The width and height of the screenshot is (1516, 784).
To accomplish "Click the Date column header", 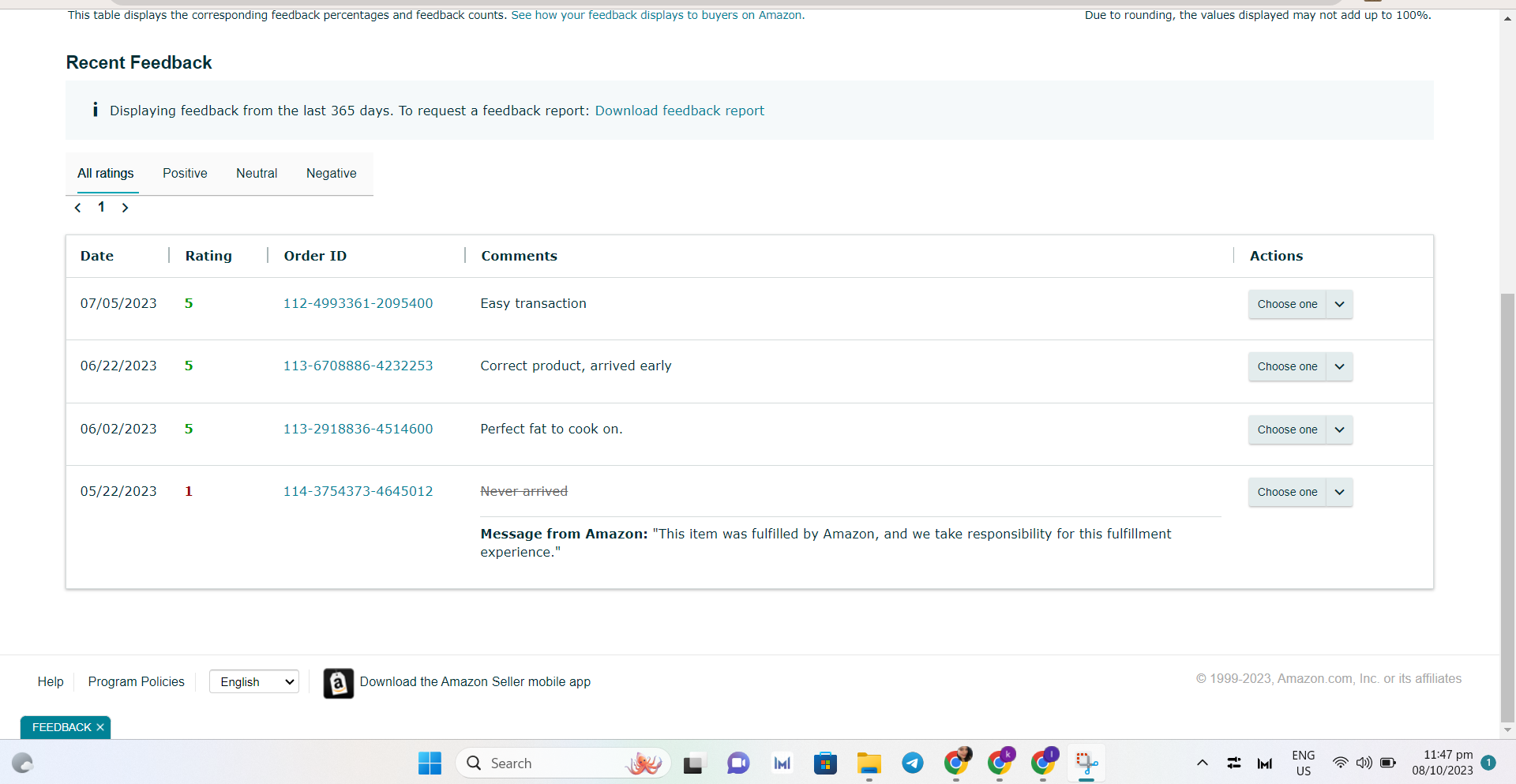I will point(97,256).
